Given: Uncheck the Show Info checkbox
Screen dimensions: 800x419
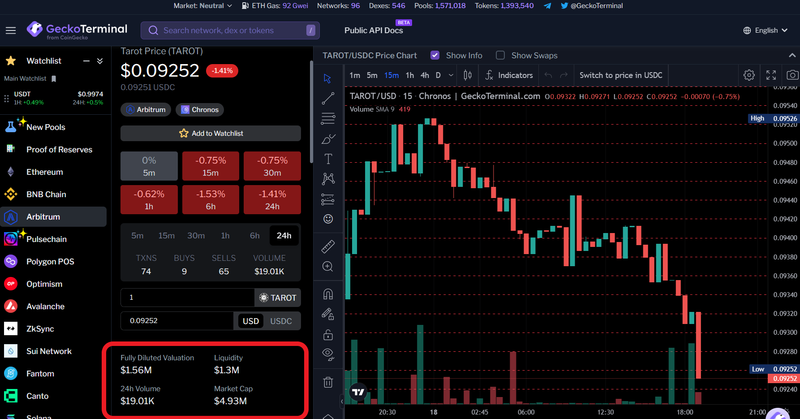Looking at the screenshot, I should (x=435, y=55).
